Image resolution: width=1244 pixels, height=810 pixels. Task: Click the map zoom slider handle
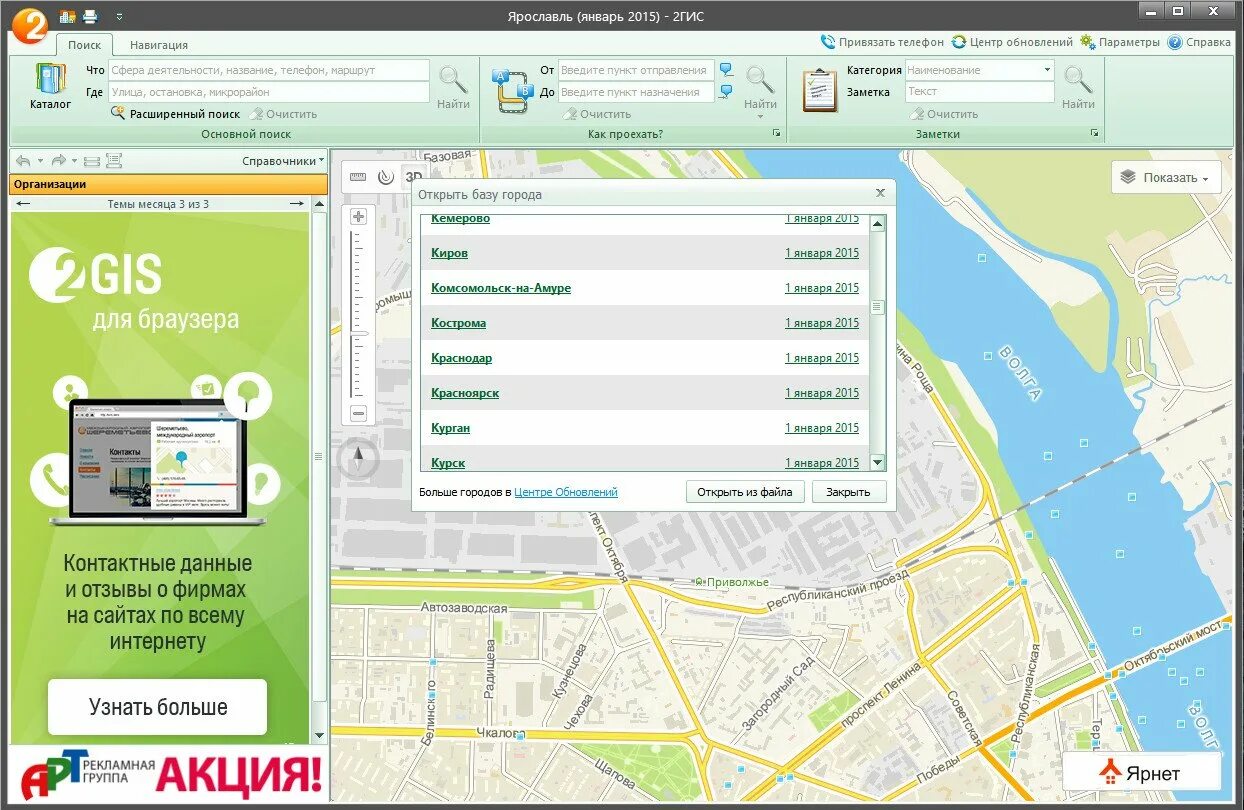tap(359, 333)
